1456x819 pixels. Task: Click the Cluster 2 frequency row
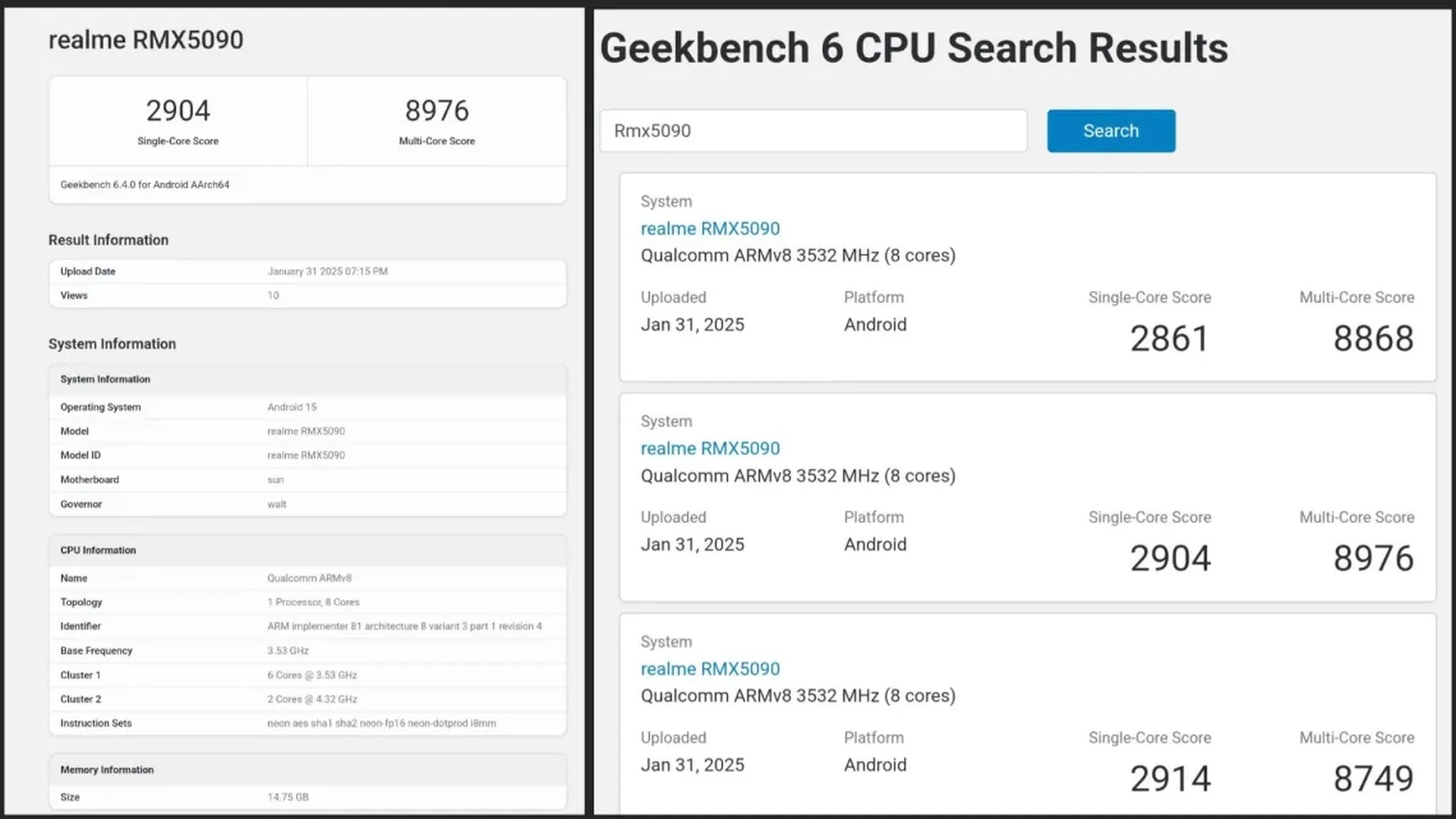tap(311, 699)
